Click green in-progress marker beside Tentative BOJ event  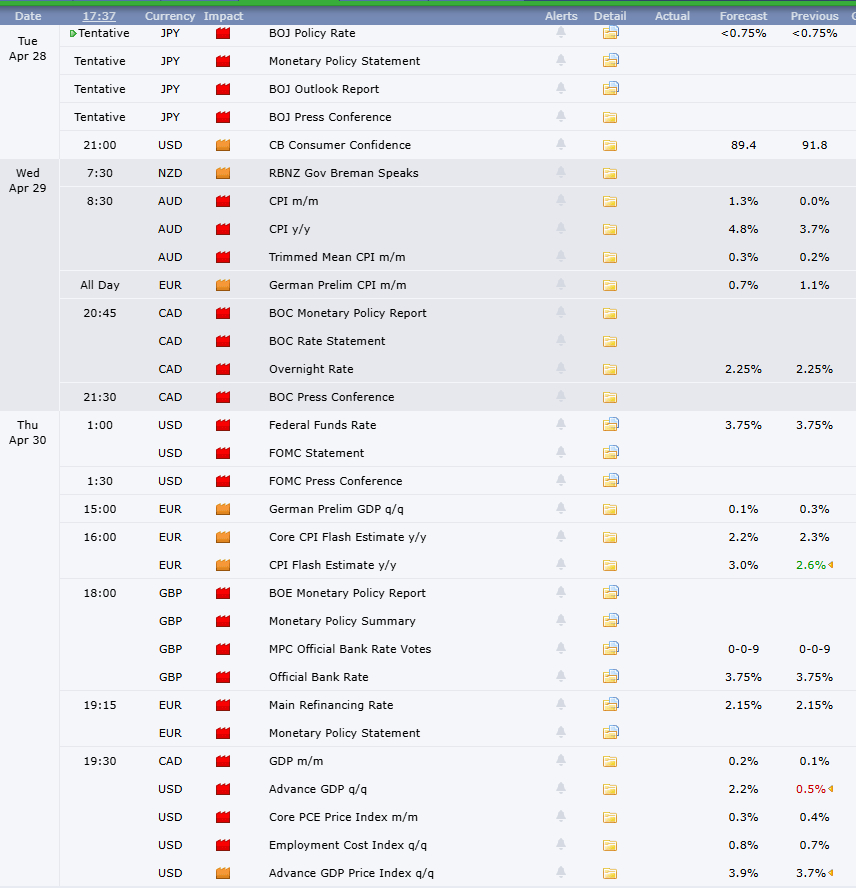pos(71,33)
